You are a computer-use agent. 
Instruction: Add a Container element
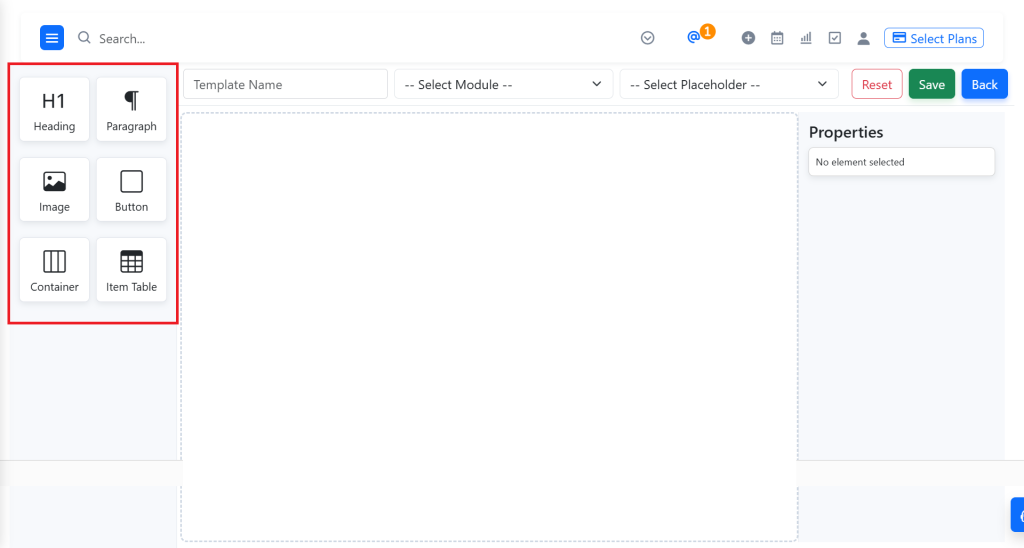pyautogui.click(x=54, y=270)
